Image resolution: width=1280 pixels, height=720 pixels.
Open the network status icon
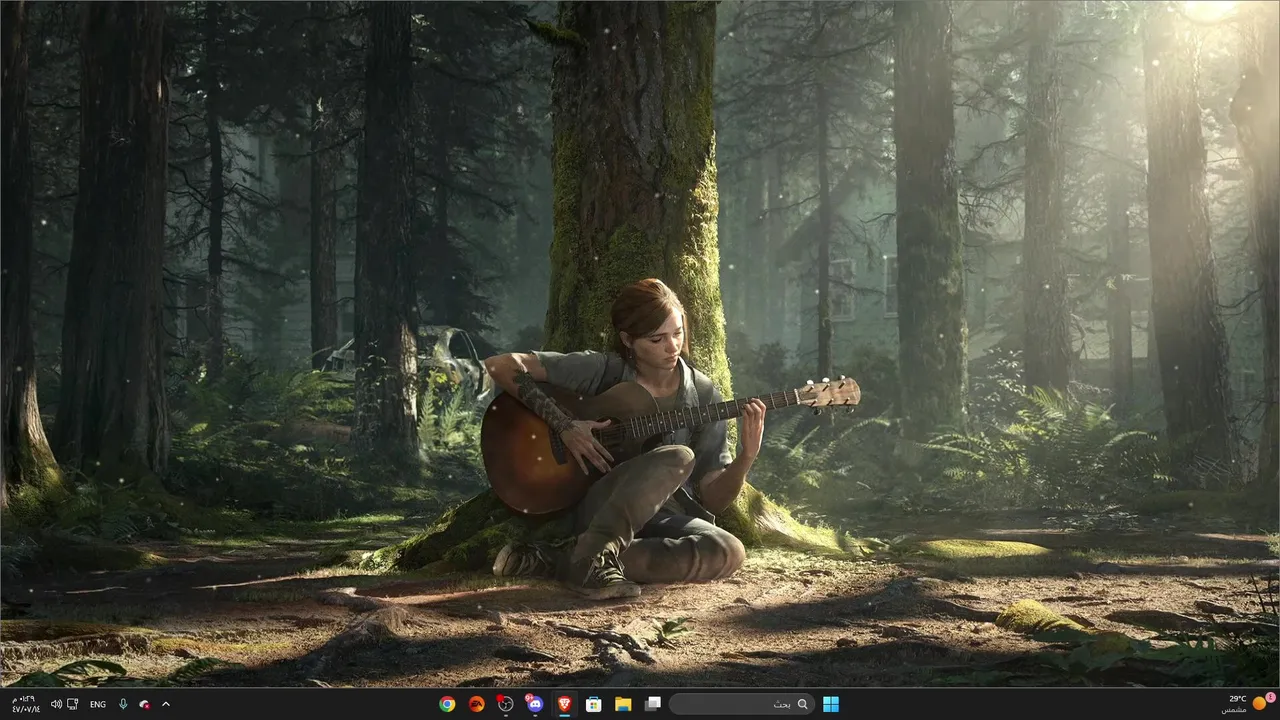click(73, 704)
